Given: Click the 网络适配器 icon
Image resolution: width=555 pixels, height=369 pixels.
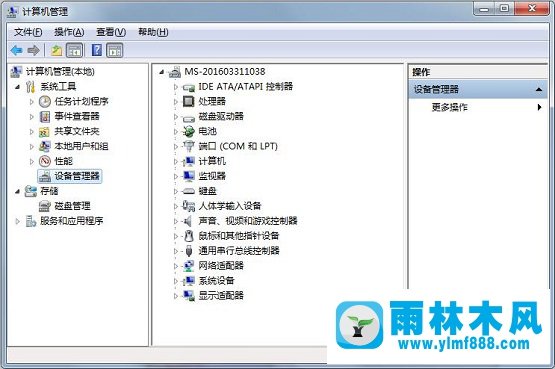Looking at the screenshot, I should click(189, 266).
